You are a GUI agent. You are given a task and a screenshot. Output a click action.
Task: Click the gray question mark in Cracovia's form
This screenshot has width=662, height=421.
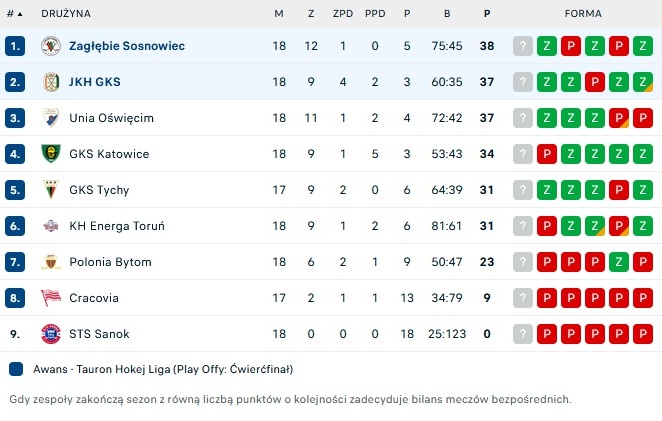(523, 298)
